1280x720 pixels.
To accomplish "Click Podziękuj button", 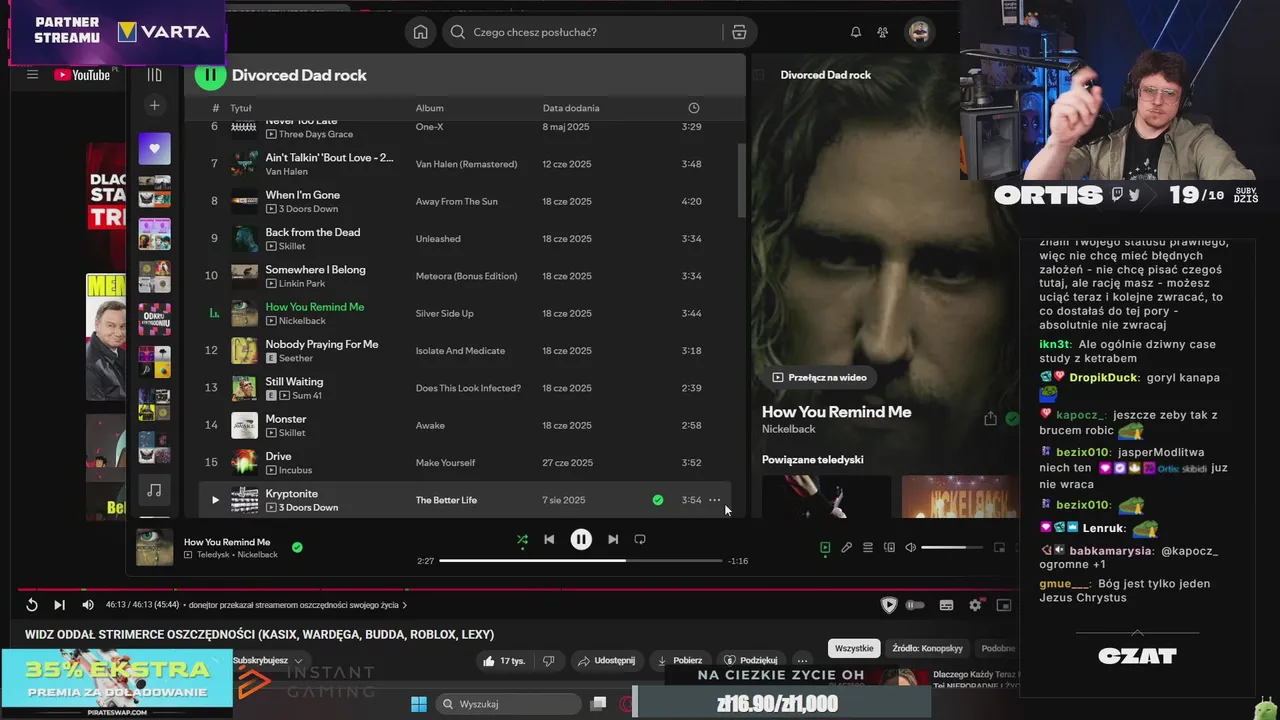I will pos(751,660).
